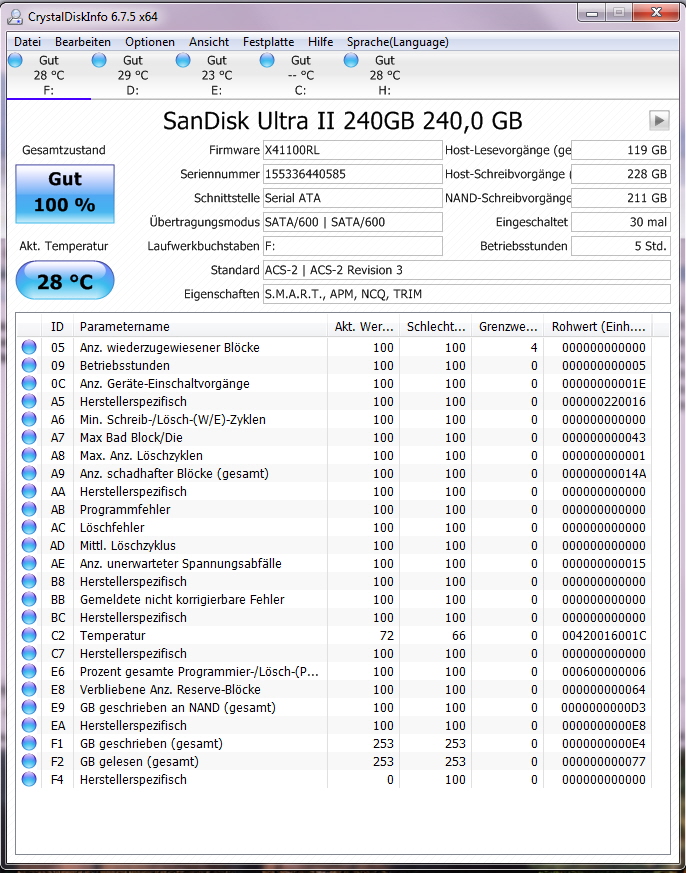The image size is (686, 873).
Task: Click the CrystalDiskInfo title bar icon
Action: (x=15, y=17)
